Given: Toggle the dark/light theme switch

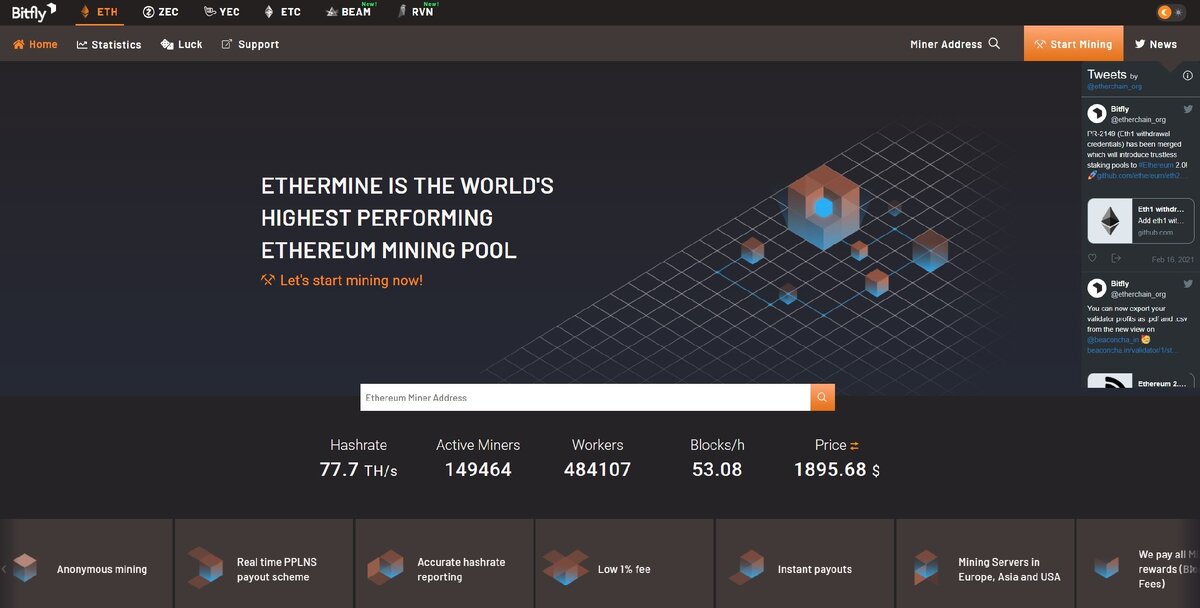Looking at the screenshot, I should (x=1170, y=12).
